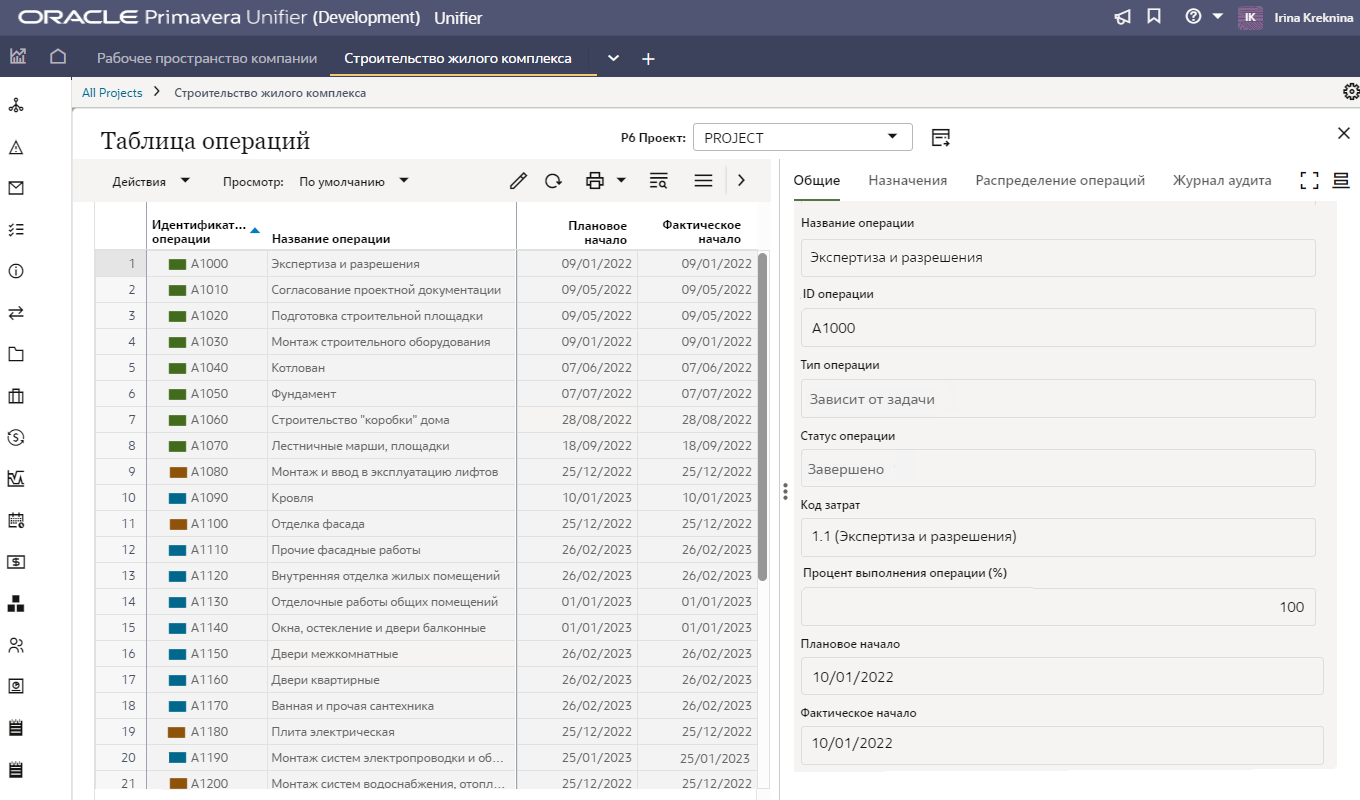Open the P6 Проект PROJECT combo box
The height and width of the screenshot is (800, 1360).
(x=802, y=137)
